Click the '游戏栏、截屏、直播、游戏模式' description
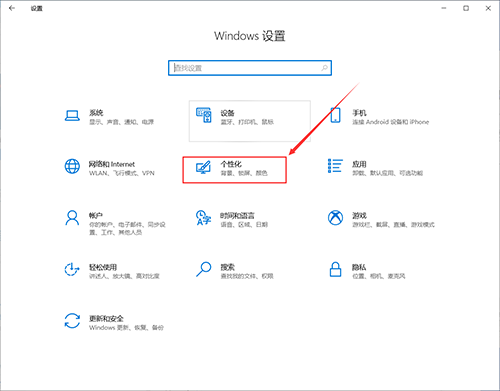 point(394,225)
